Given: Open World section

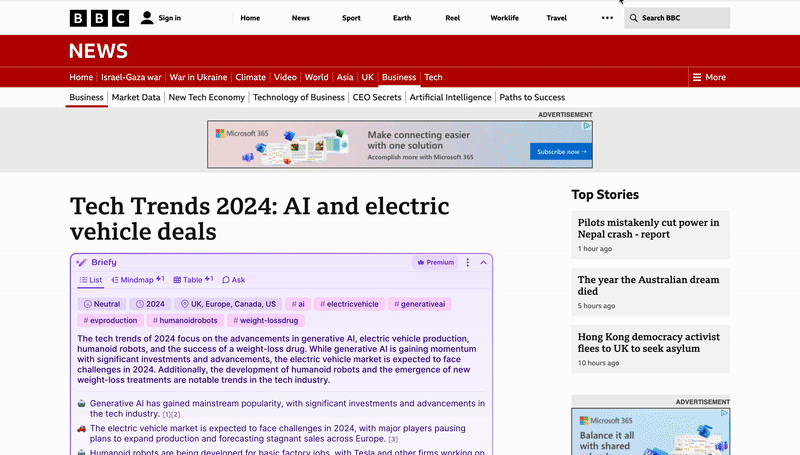Looking at the screenshot, I should 316,78.
